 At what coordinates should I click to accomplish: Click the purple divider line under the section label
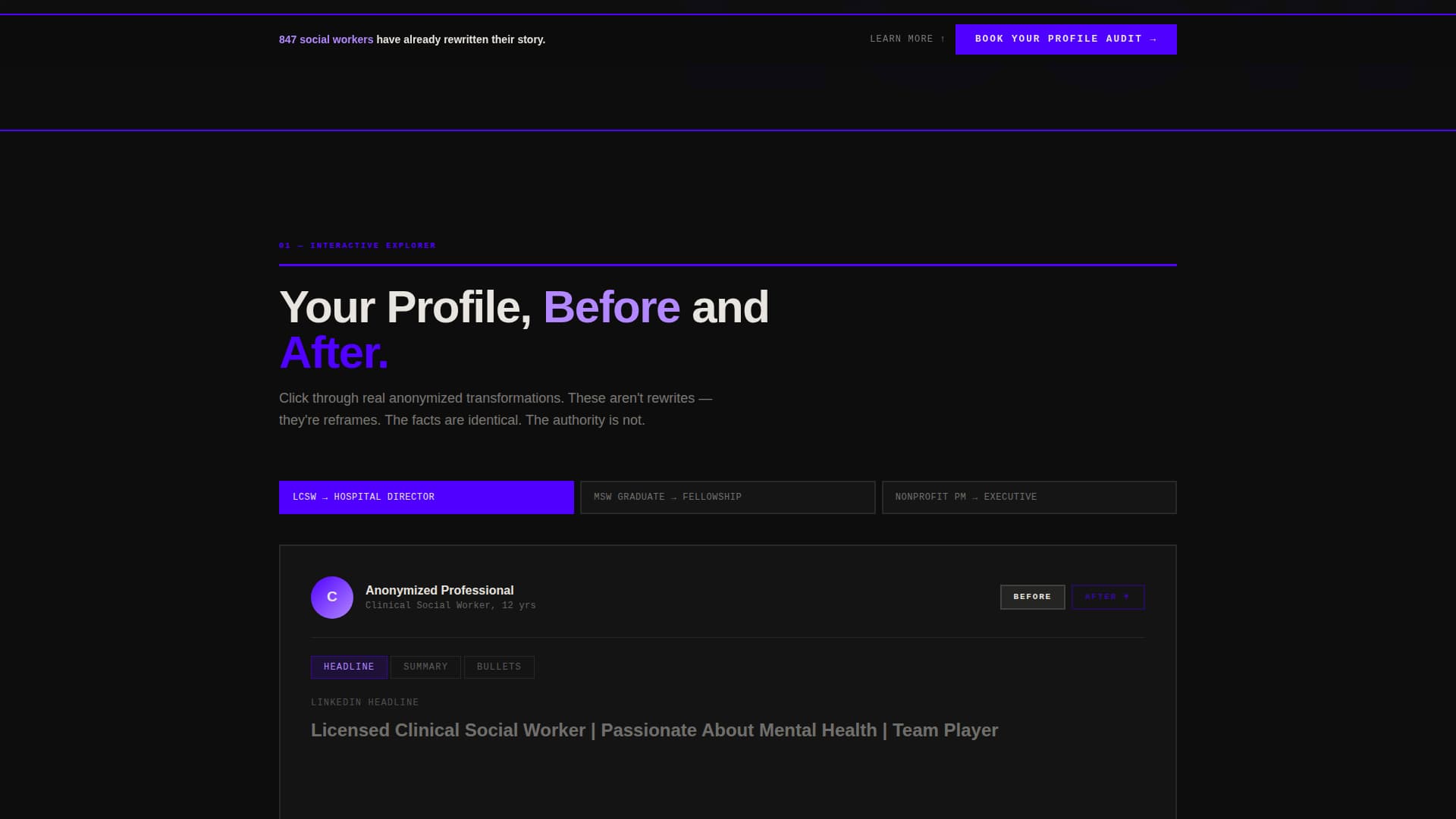point(727,264)
